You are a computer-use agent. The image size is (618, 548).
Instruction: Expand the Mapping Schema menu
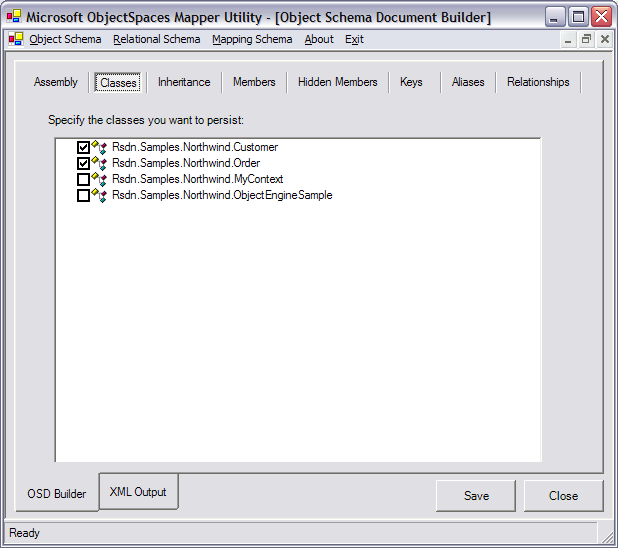252,39
